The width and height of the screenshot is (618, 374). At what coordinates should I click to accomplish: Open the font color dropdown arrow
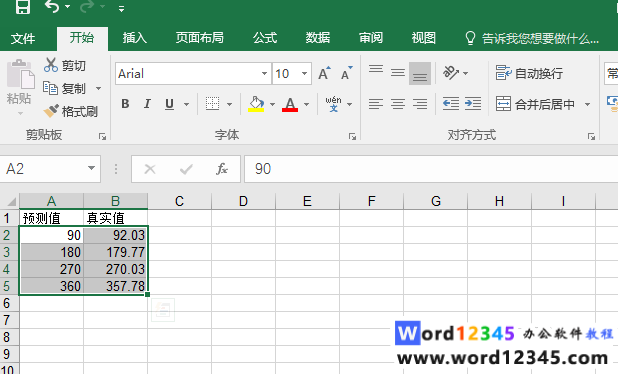click(x=307, y=104)
